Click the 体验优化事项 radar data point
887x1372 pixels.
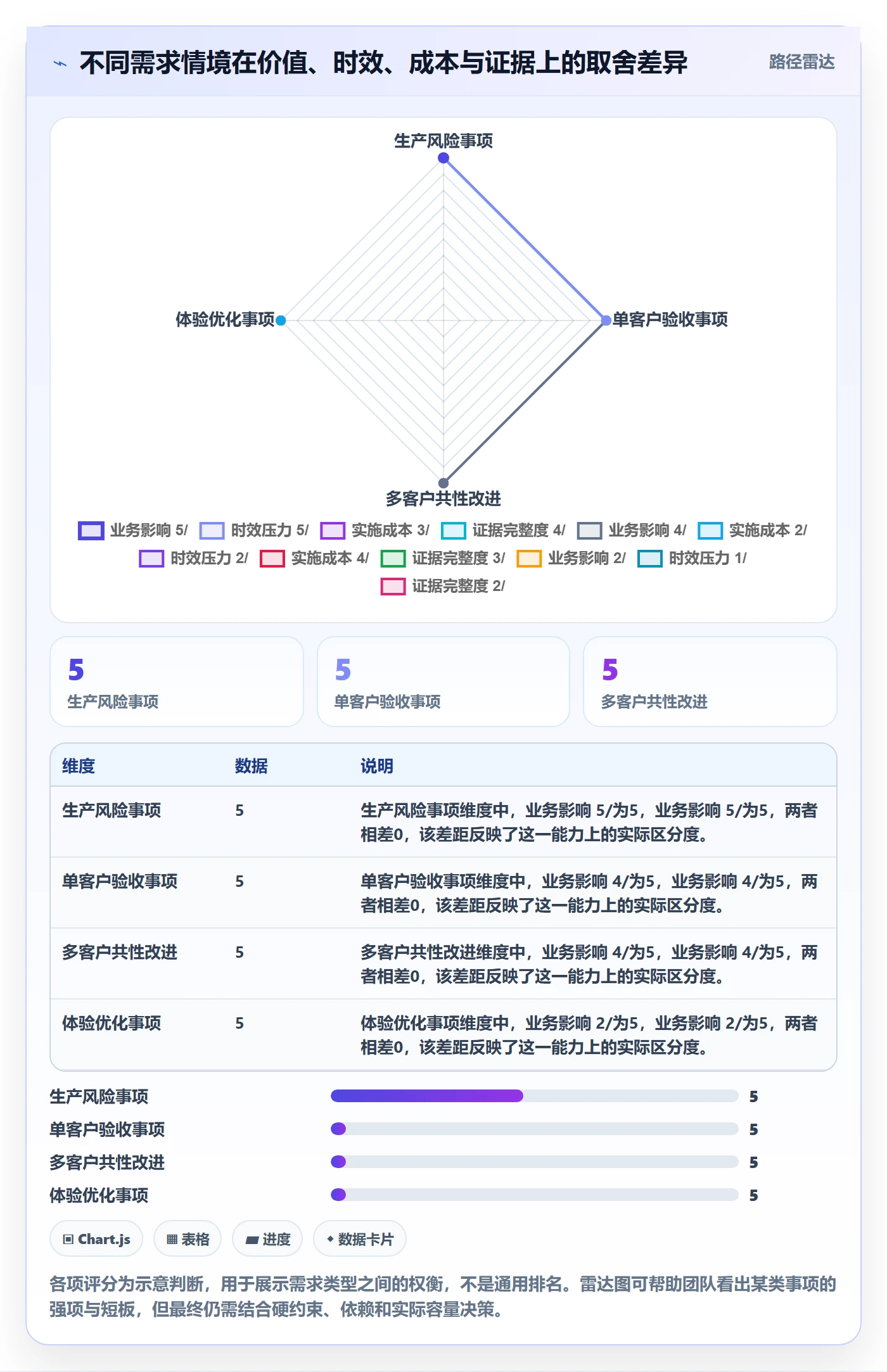tap(281, 321)
